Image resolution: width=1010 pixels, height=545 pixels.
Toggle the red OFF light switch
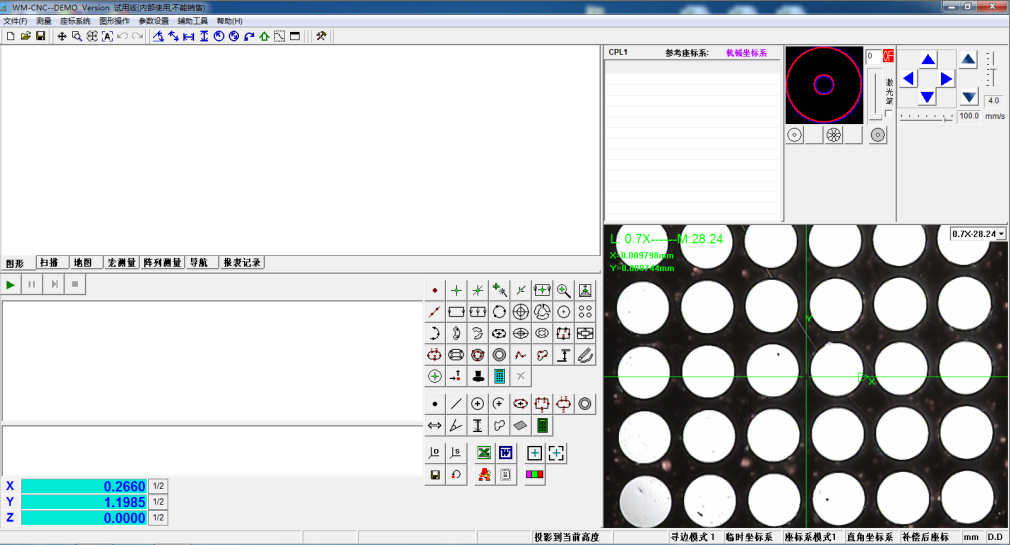pyautogui.click(x=887, y=57)
